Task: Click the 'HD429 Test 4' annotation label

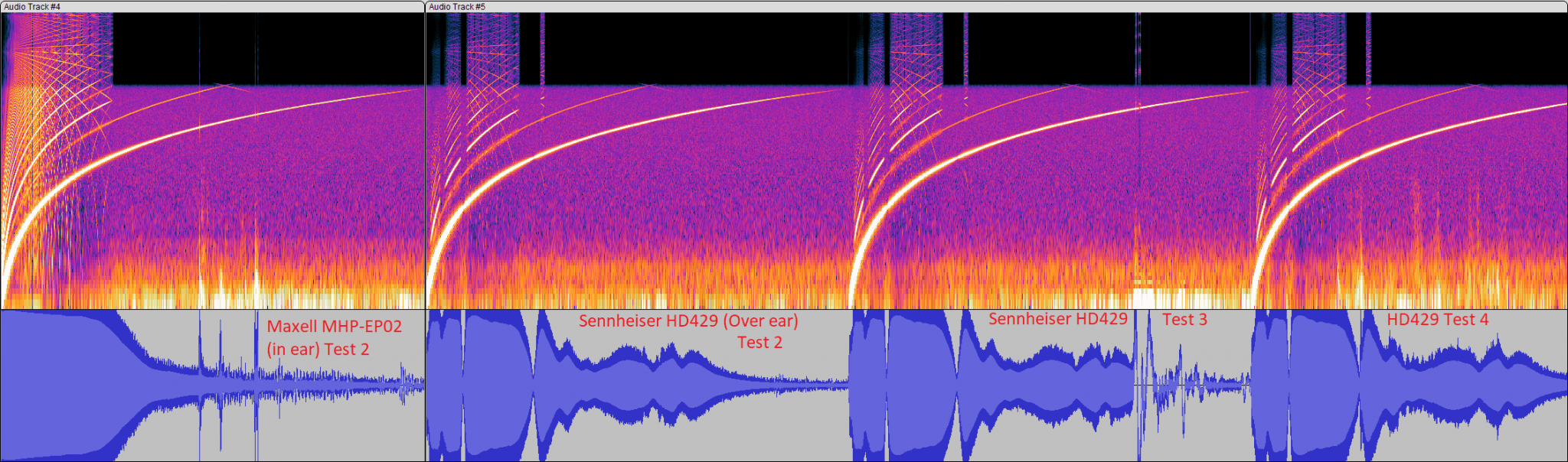Action: [x=1438, y=320]
